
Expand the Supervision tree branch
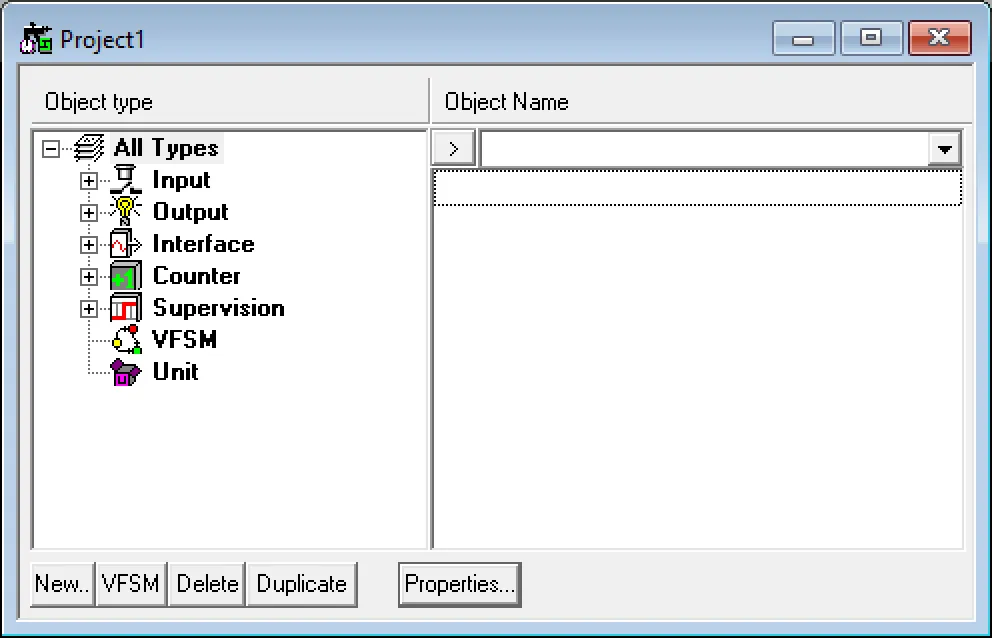click(x=88, y=308)
